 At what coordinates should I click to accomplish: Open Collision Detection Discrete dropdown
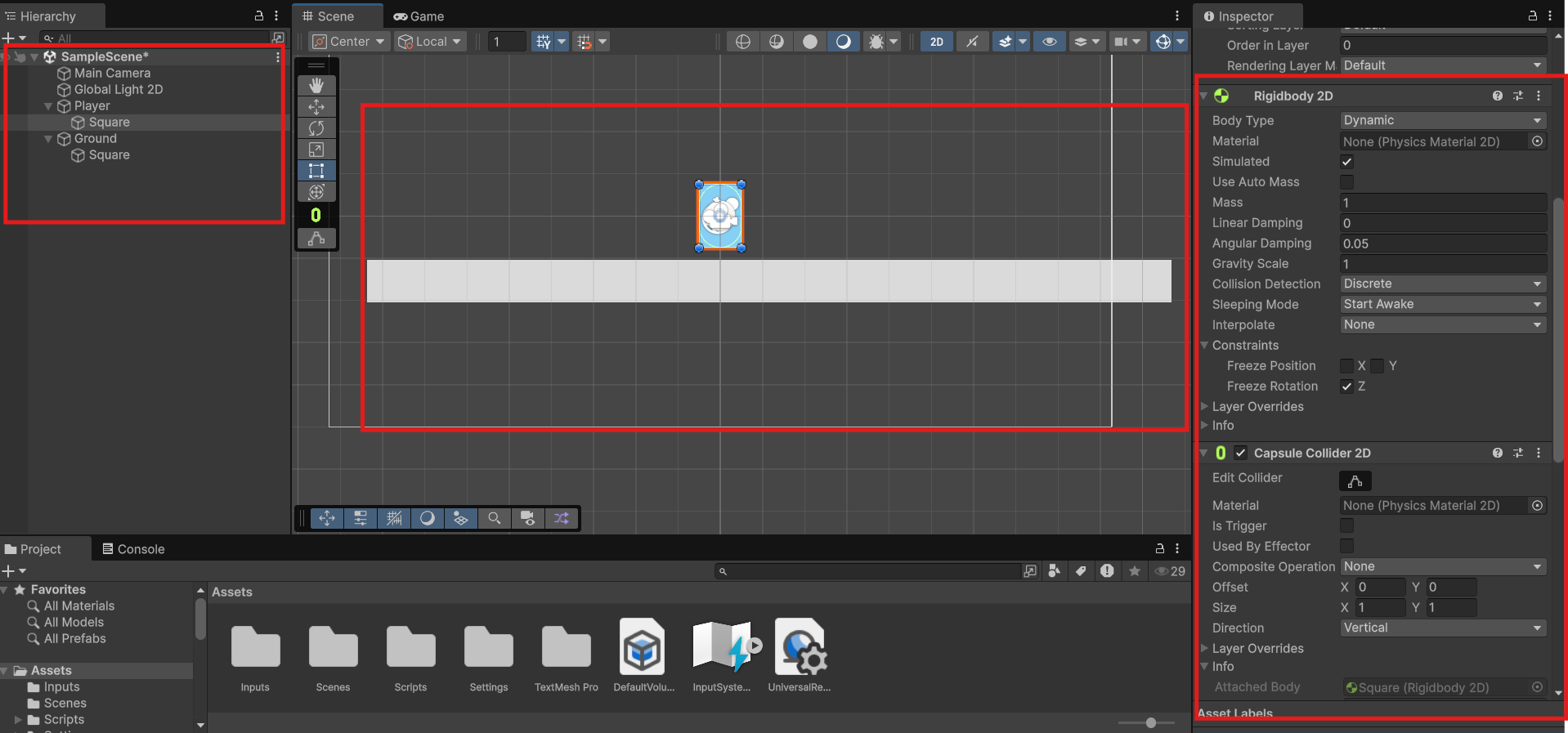[x=1443, y=284]
